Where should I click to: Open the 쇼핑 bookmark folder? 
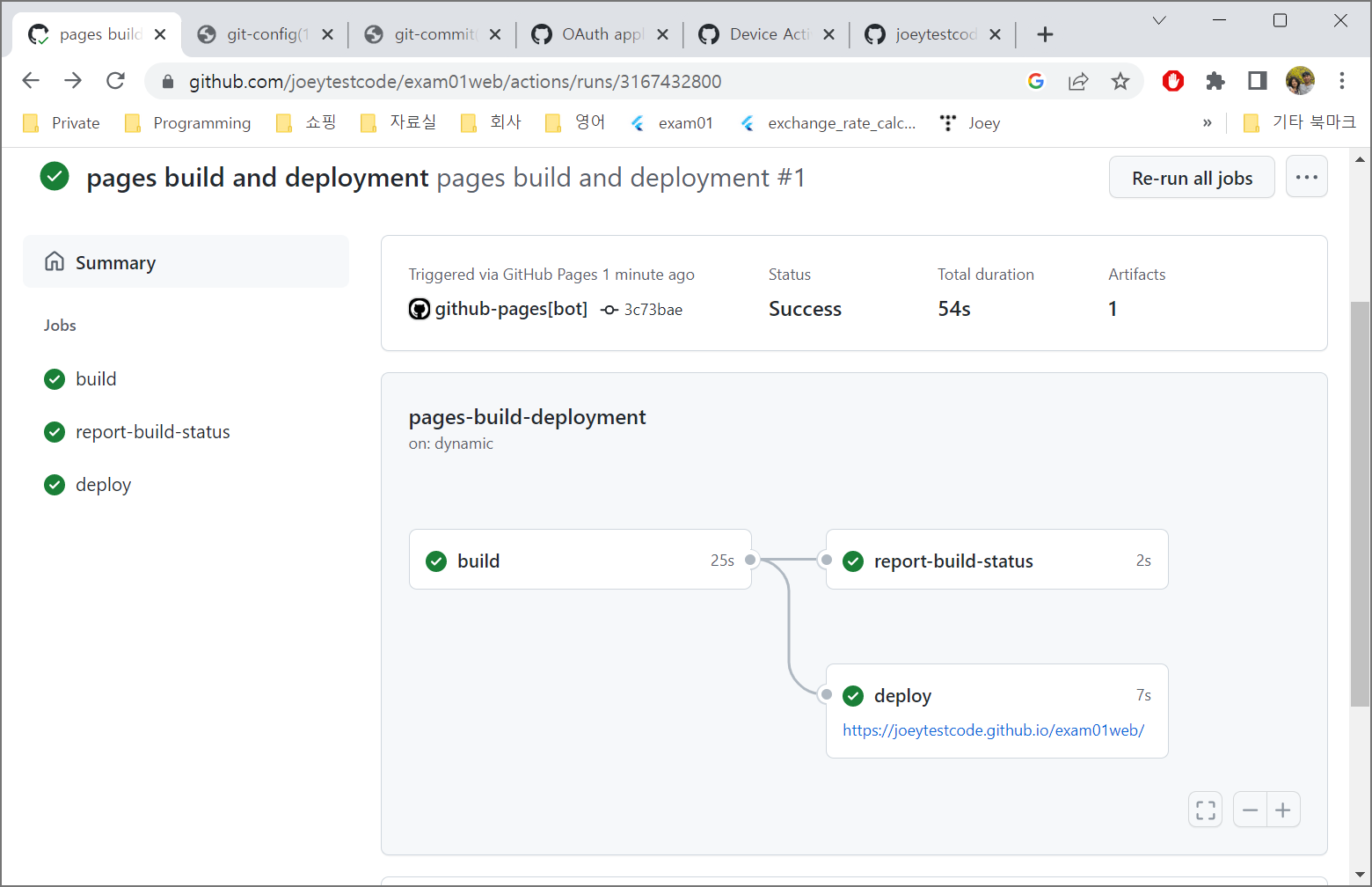click(306, 123)
